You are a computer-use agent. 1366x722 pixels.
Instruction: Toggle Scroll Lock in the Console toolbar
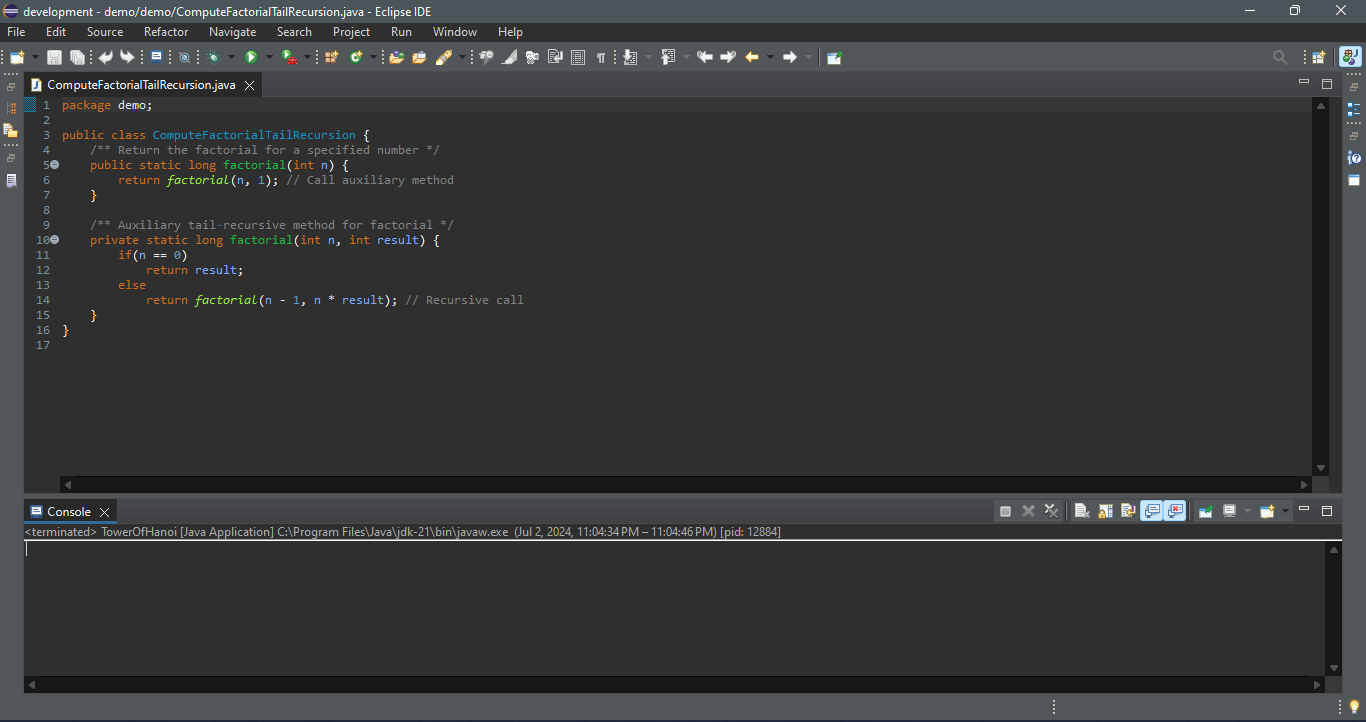point(1105,511)
